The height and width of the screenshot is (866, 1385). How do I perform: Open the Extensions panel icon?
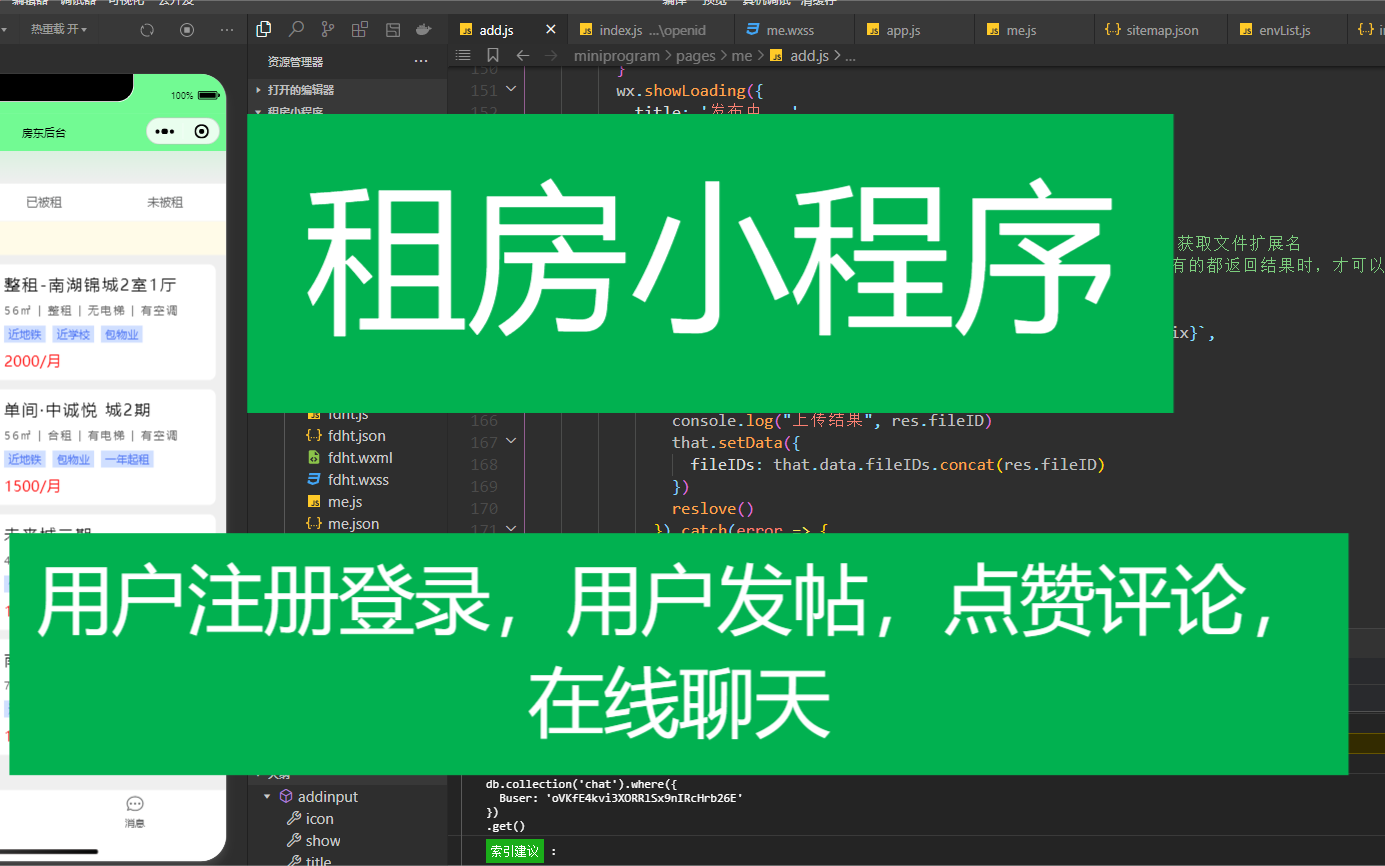click(360, 29)
